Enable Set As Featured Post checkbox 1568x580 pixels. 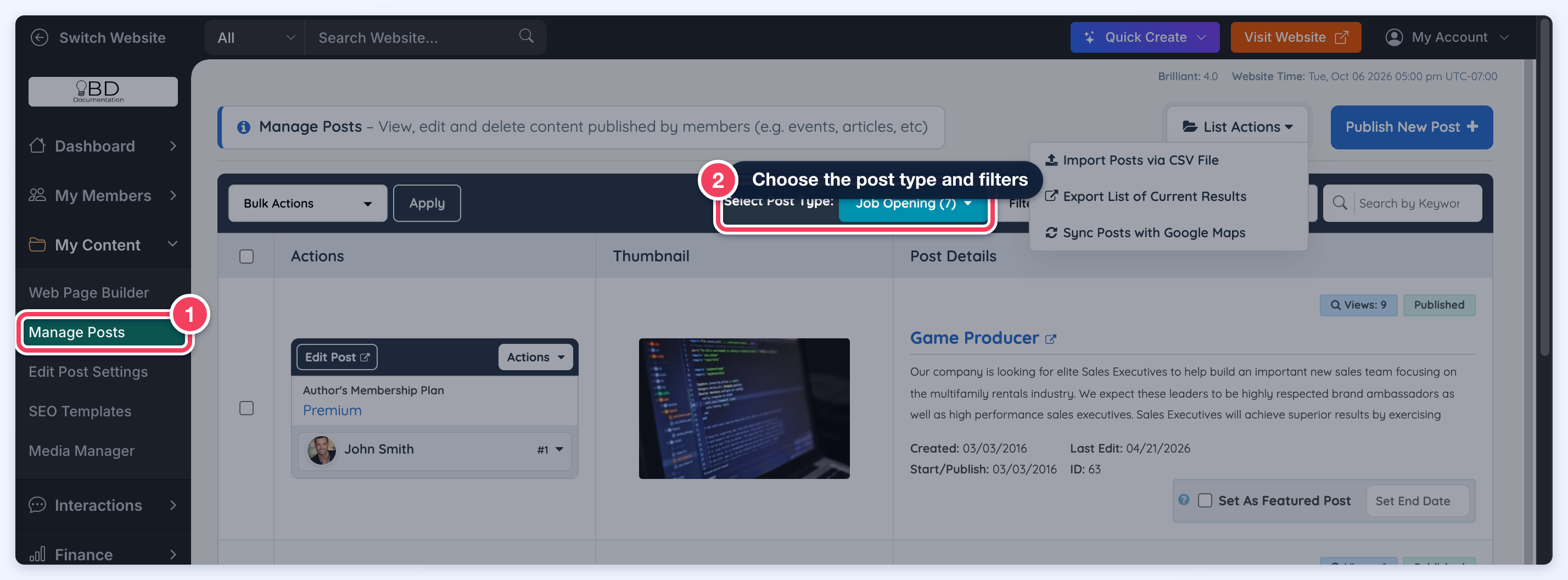pos(1205,500)
